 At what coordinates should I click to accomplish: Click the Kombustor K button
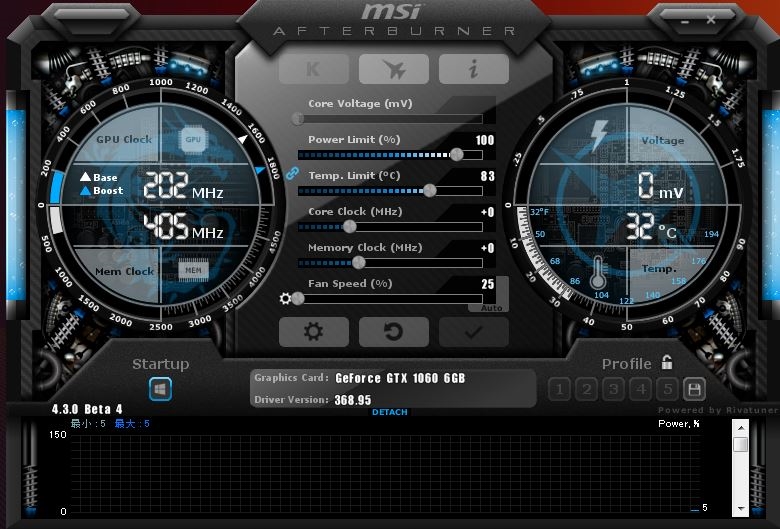tap(314, 69)
